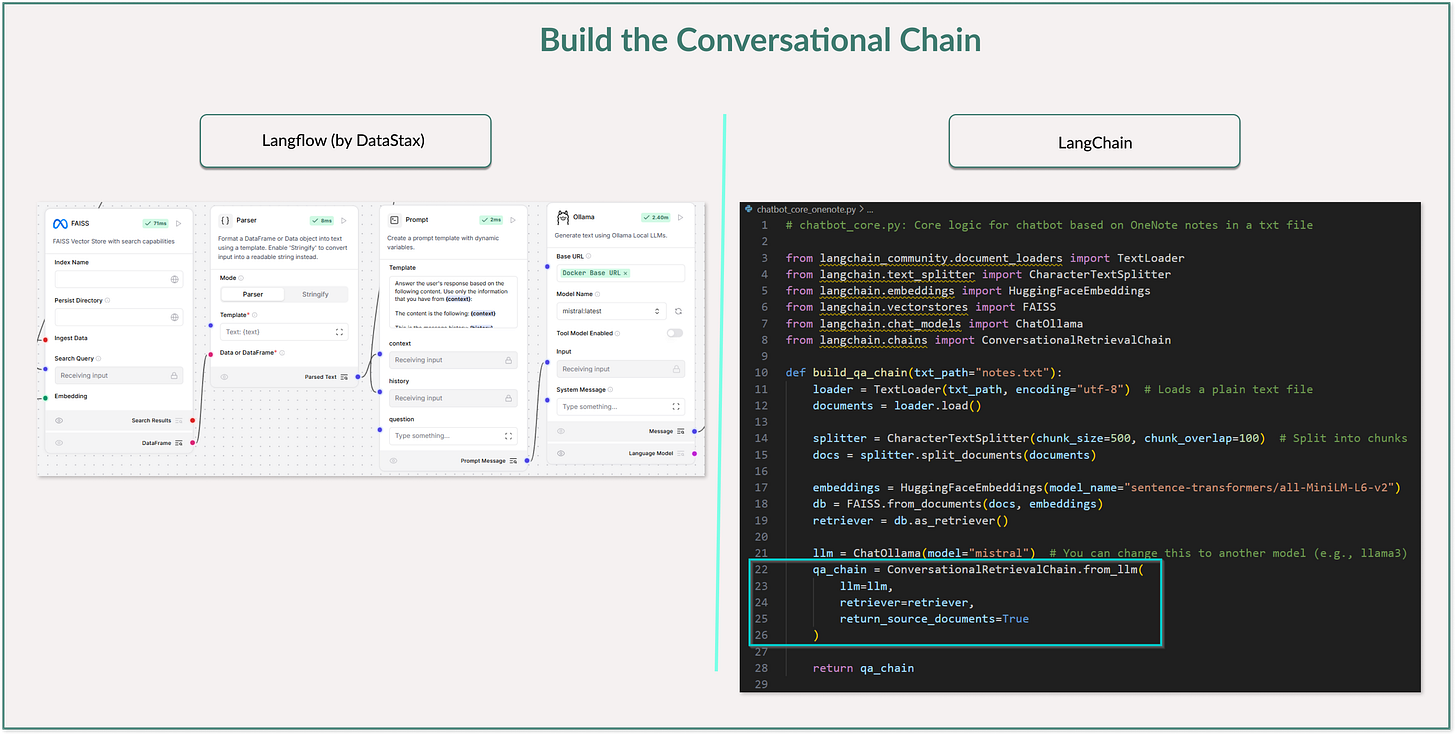Click the Prompt Template text area

[x=453, y=301]
